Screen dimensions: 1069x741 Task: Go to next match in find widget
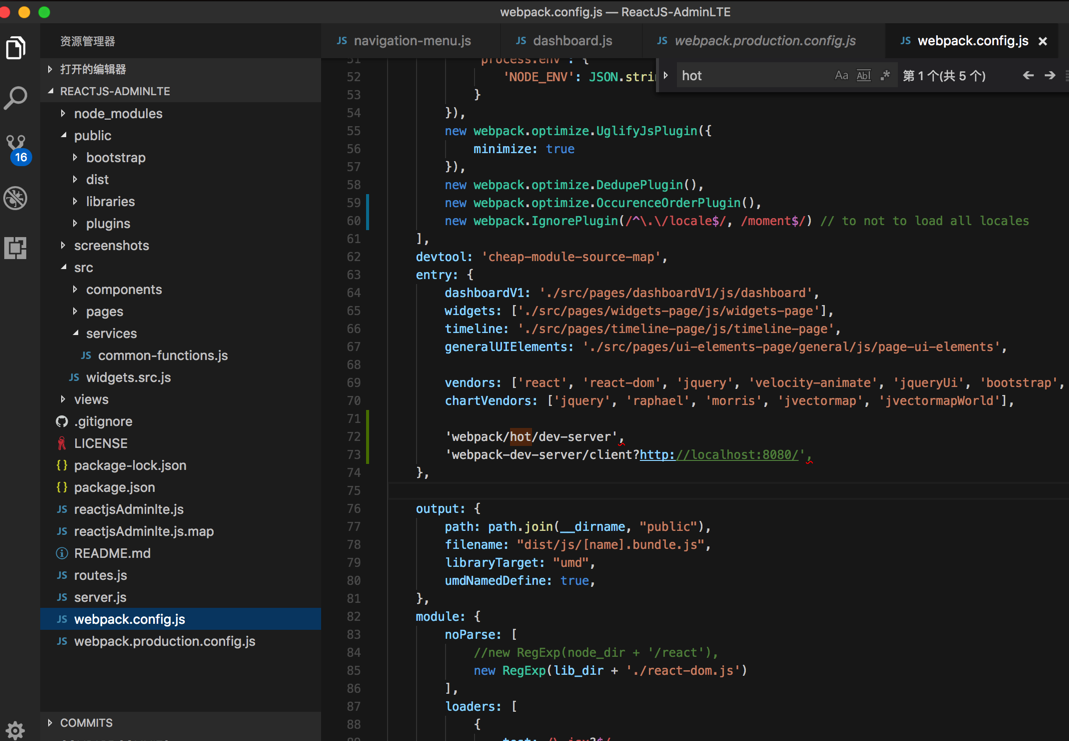pos(1050,76)
